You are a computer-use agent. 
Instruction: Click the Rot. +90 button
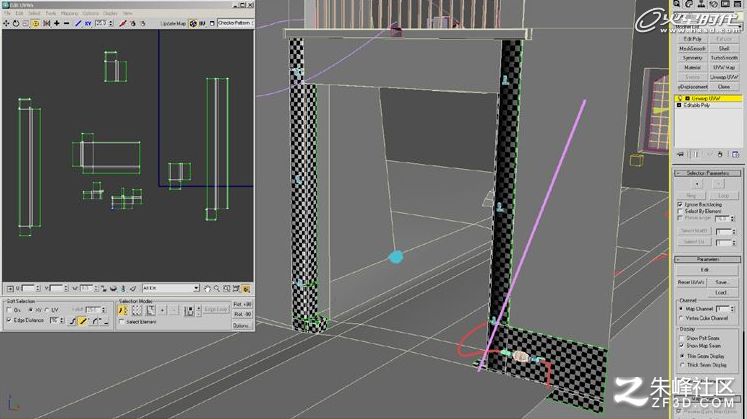[x=242, y=304]
